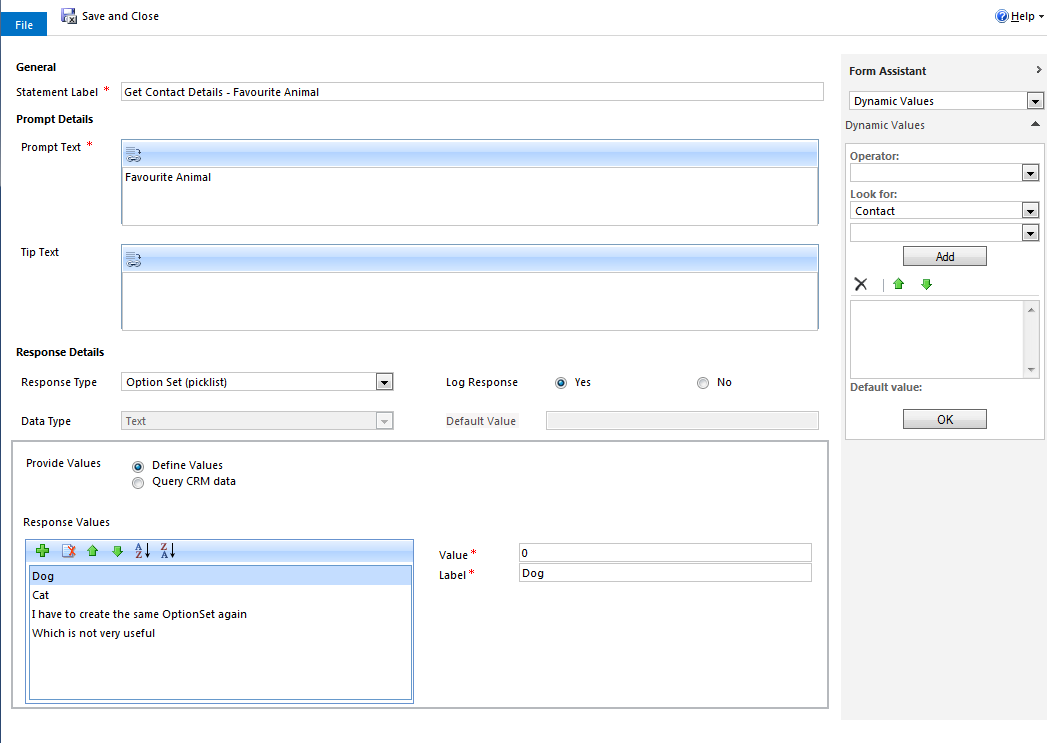
Task: Set Log Response to No
Action: pos(703,382)
